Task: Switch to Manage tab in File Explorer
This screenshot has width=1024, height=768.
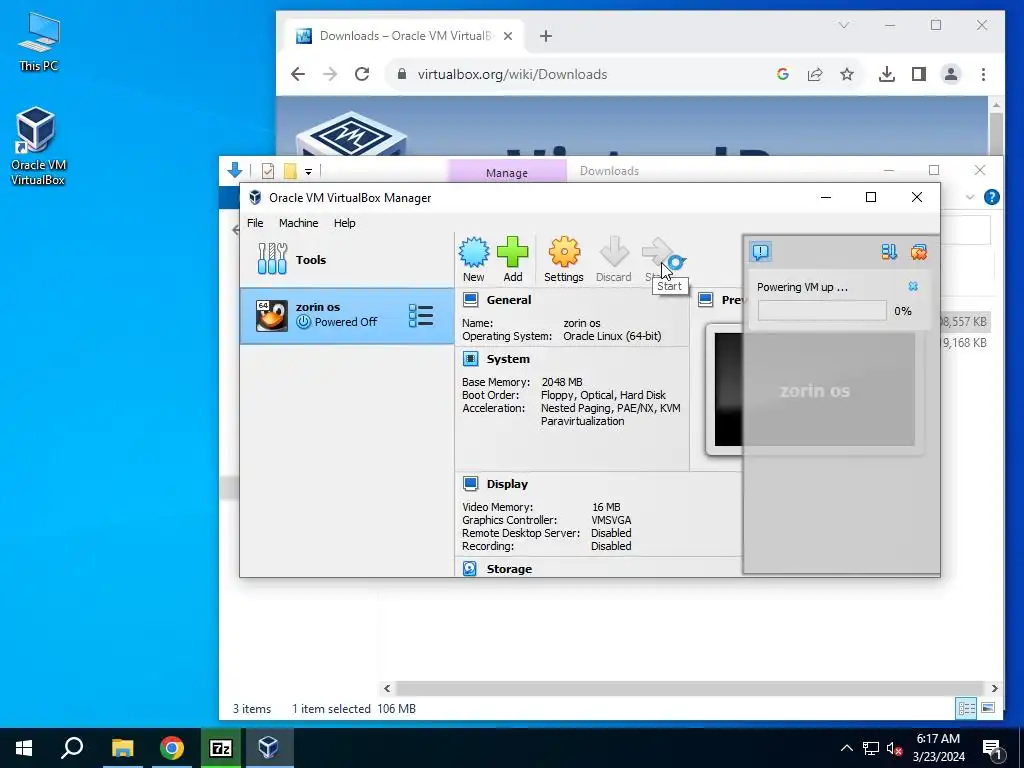Action: [x=506, y=172]
